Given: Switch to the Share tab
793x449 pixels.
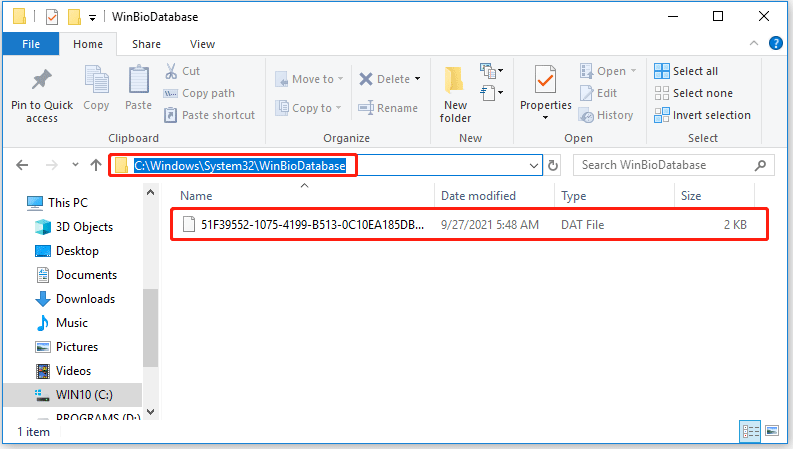Looking at the screenshot, I should point(146,44).
